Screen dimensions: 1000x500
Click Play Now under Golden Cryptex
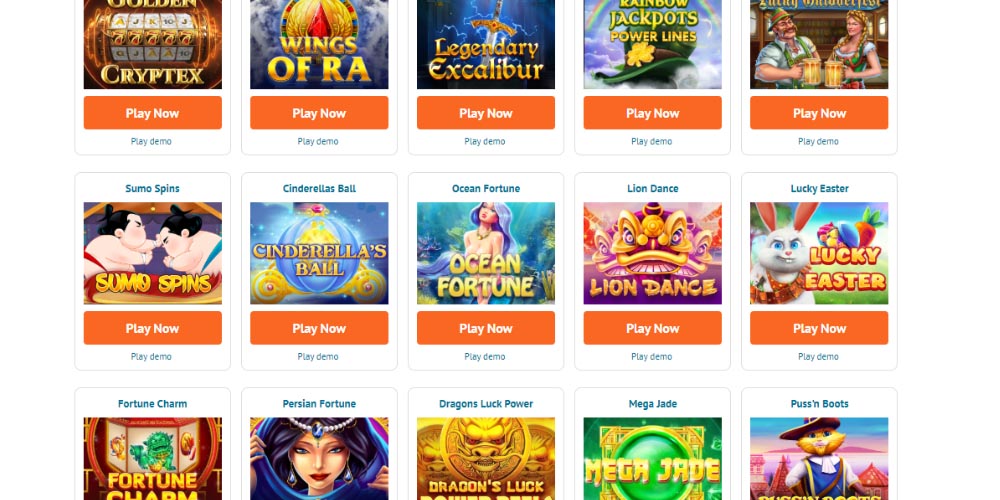pos(152,113)
